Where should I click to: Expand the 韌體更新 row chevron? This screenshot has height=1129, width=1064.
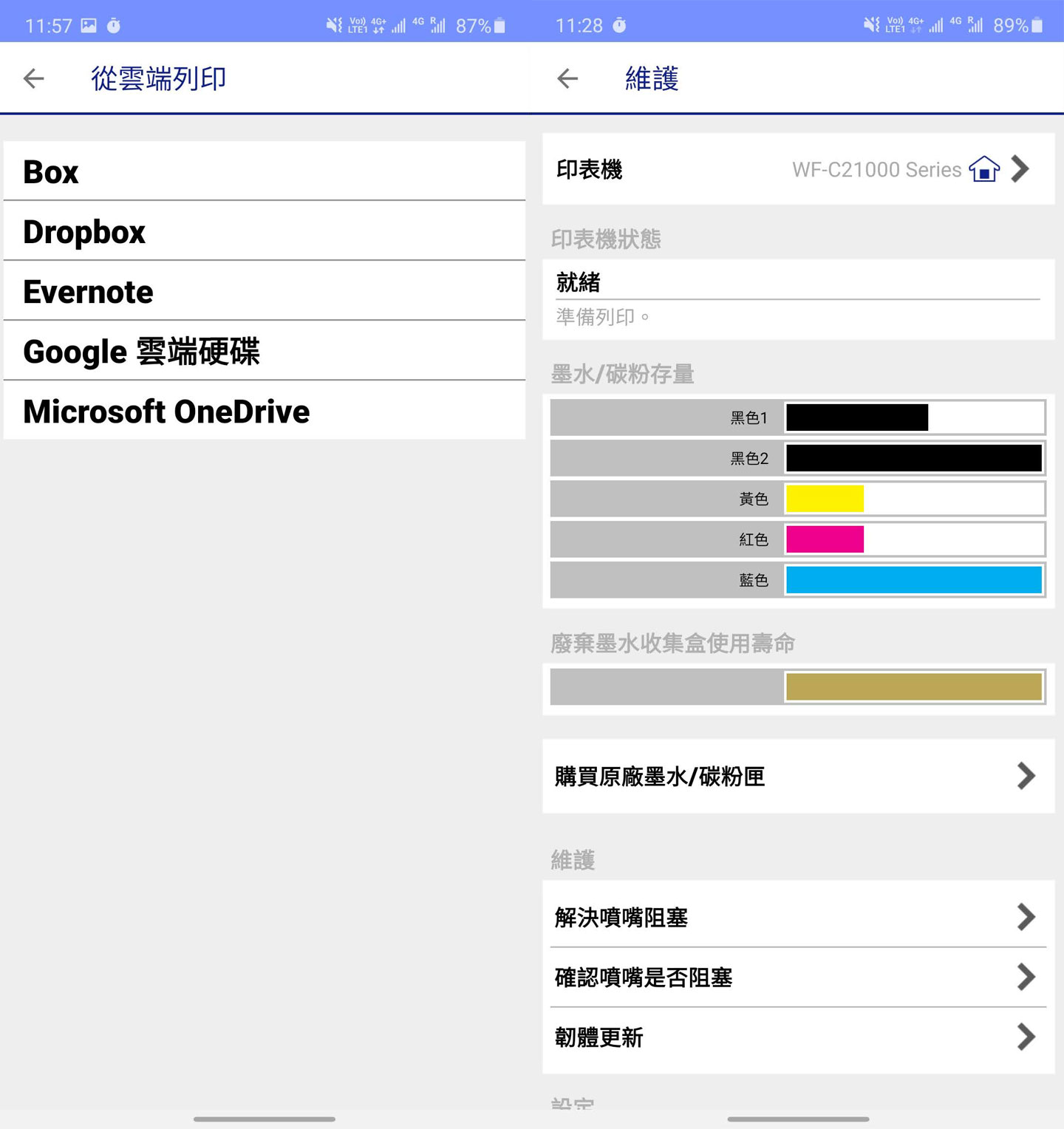1025,1037
